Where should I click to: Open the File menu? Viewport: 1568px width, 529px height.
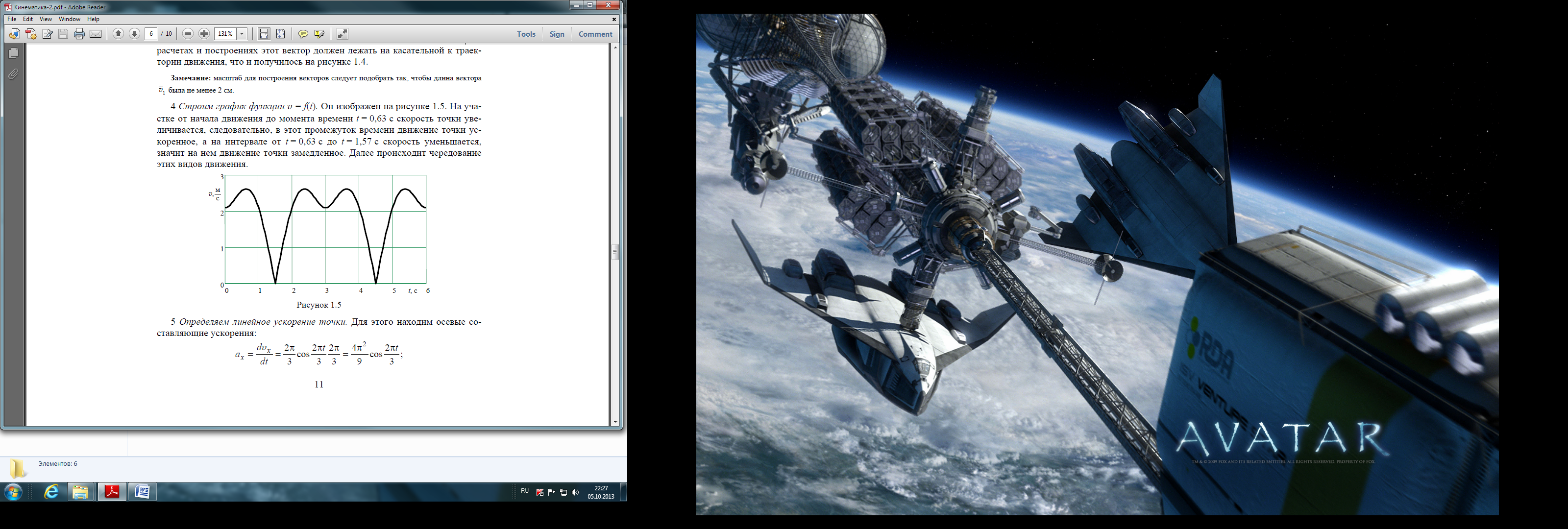12,19
